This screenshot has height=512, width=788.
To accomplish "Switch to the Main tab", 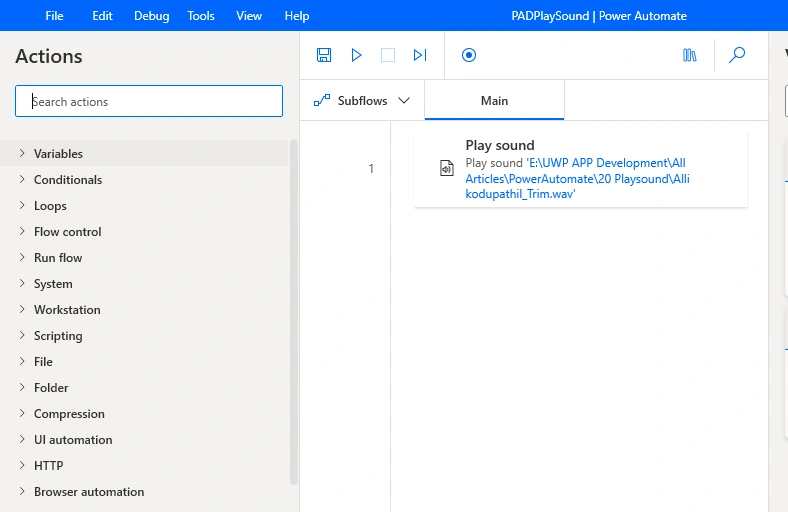I will (x=495, y=100).
